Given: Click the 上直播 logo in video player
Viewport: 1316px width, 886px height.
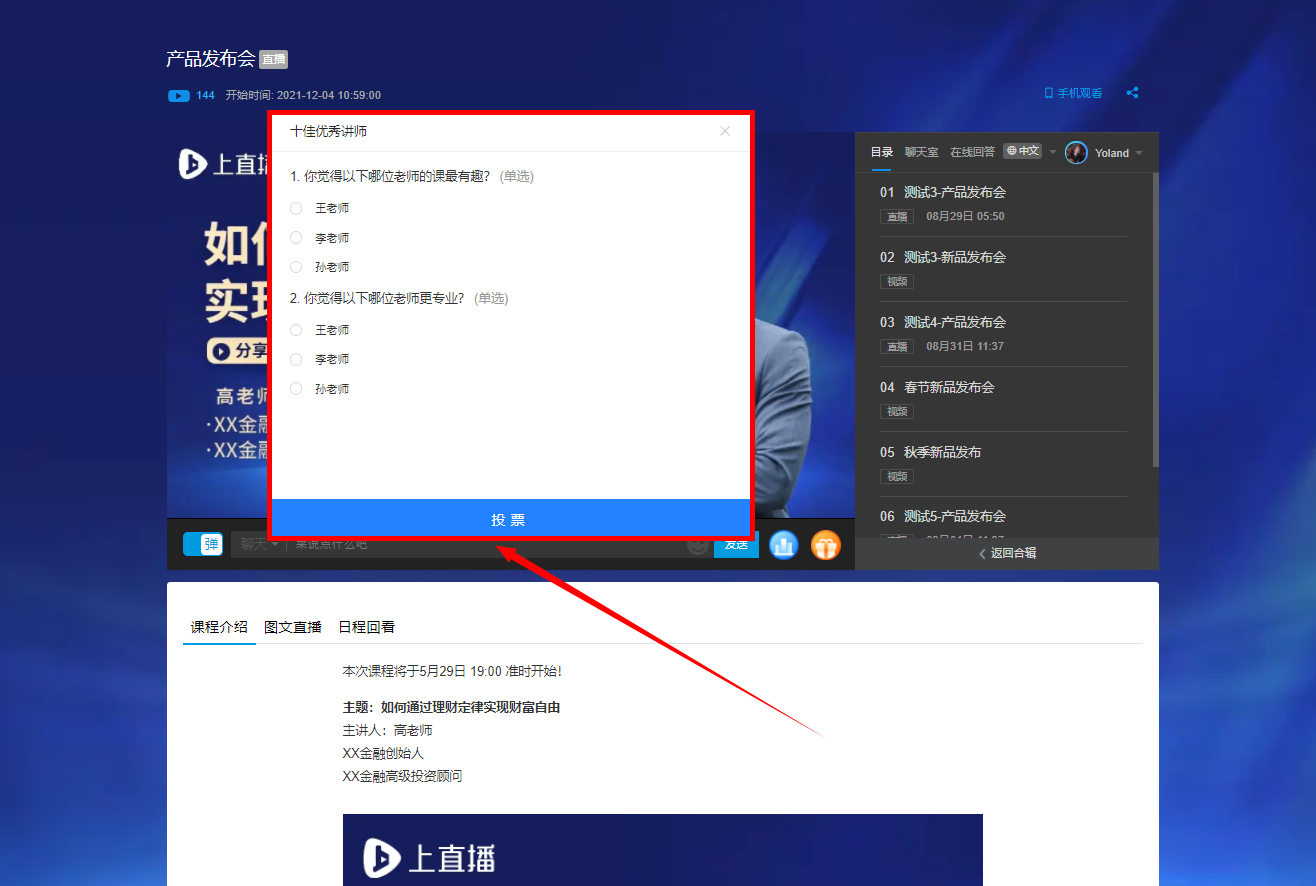Looking at the screenshot, I should tap(223, 164).
